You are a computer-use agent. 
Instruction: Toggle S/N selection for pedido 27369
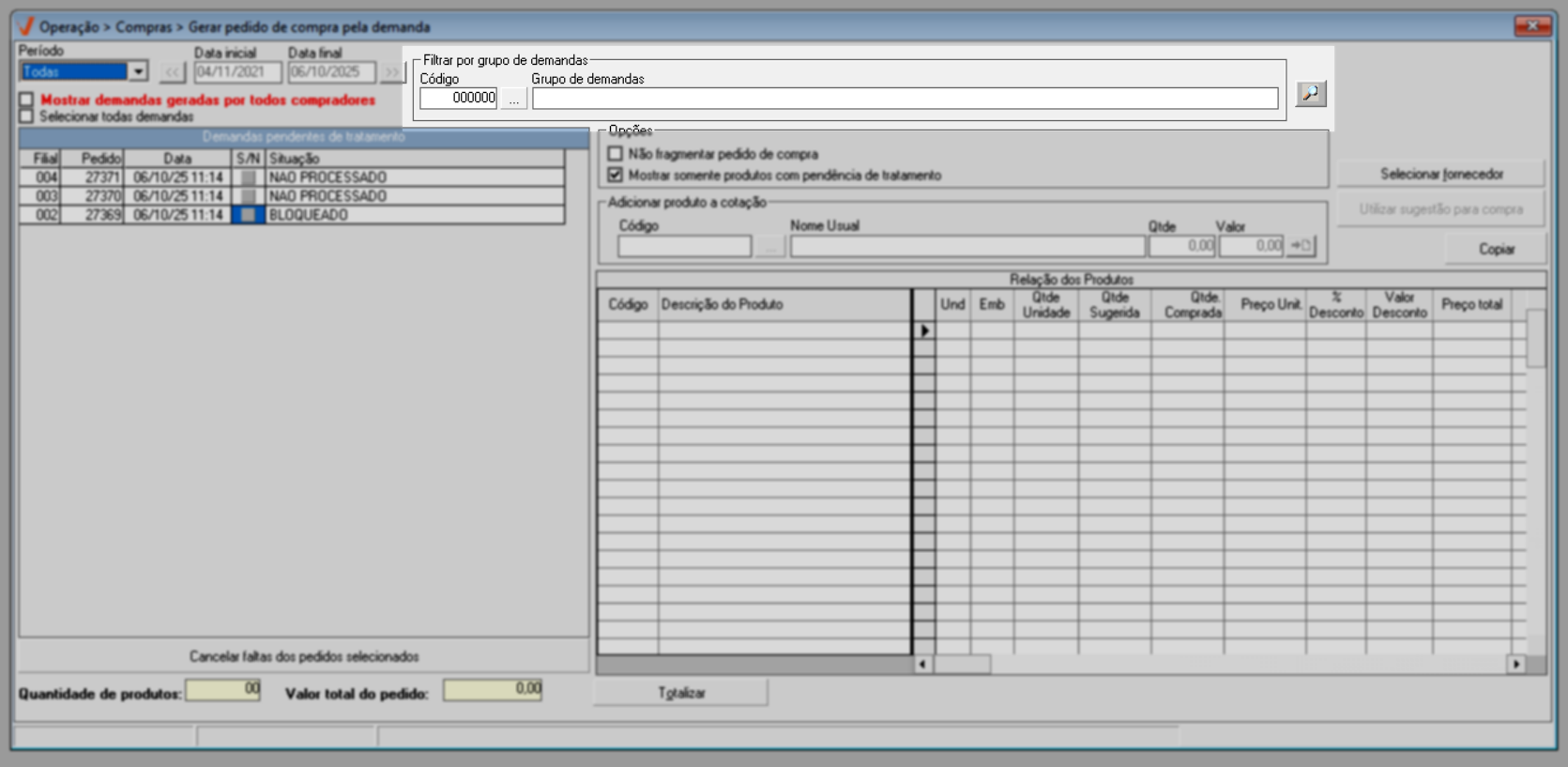248,215
